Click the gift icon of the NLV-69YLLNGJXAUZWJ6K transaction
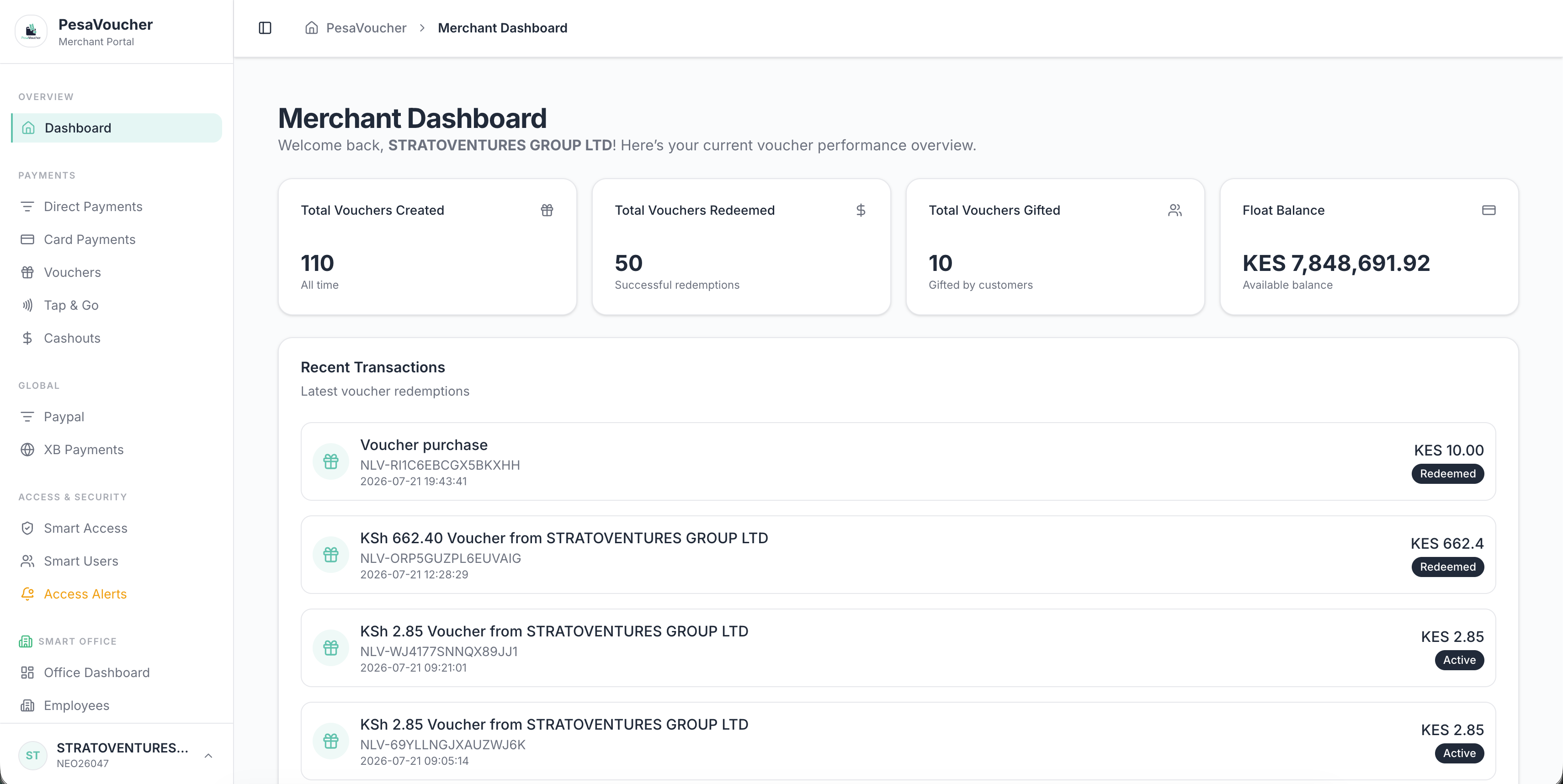Image resolution: width=1563 pixels, height=784 pixels. (x=331, y=741)
